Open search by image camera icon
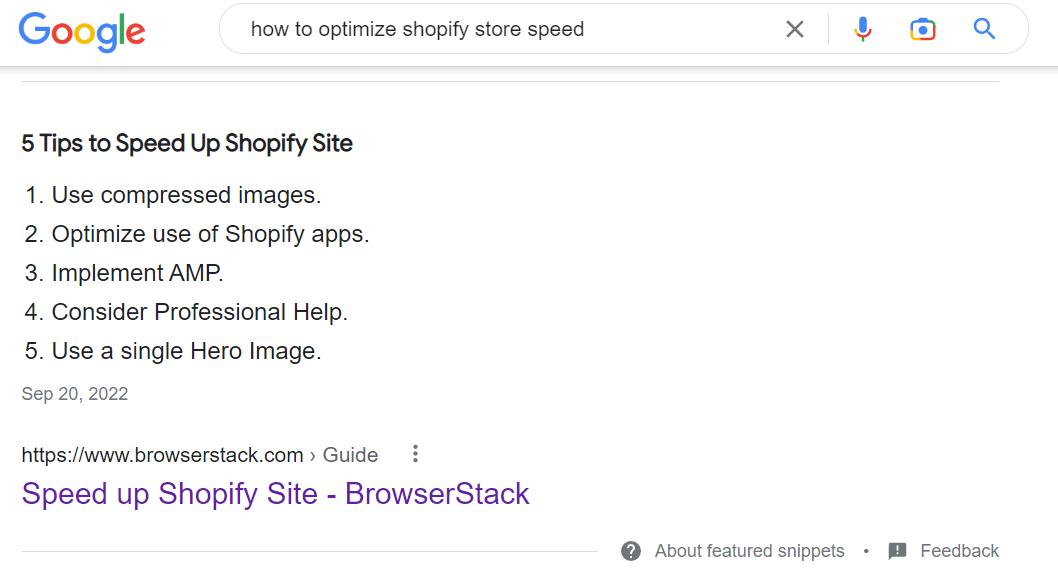The image size is (1058, 586). tap(922, 30)
